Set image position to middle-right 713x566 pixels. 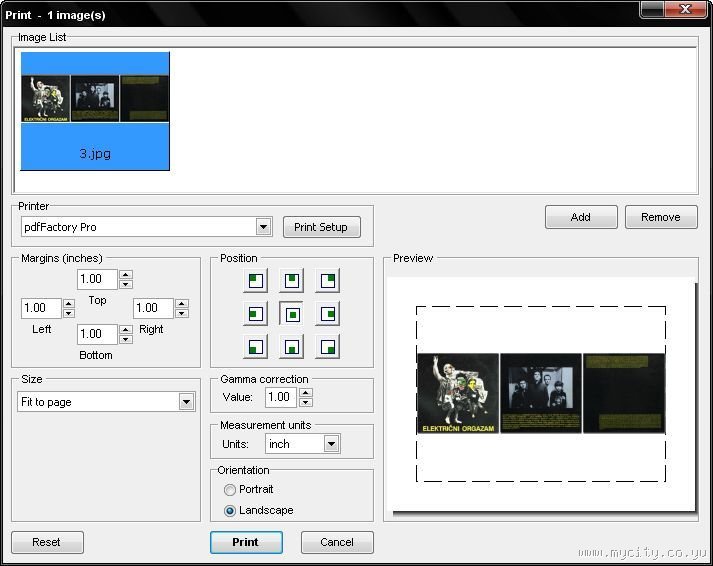click(327, 314)
